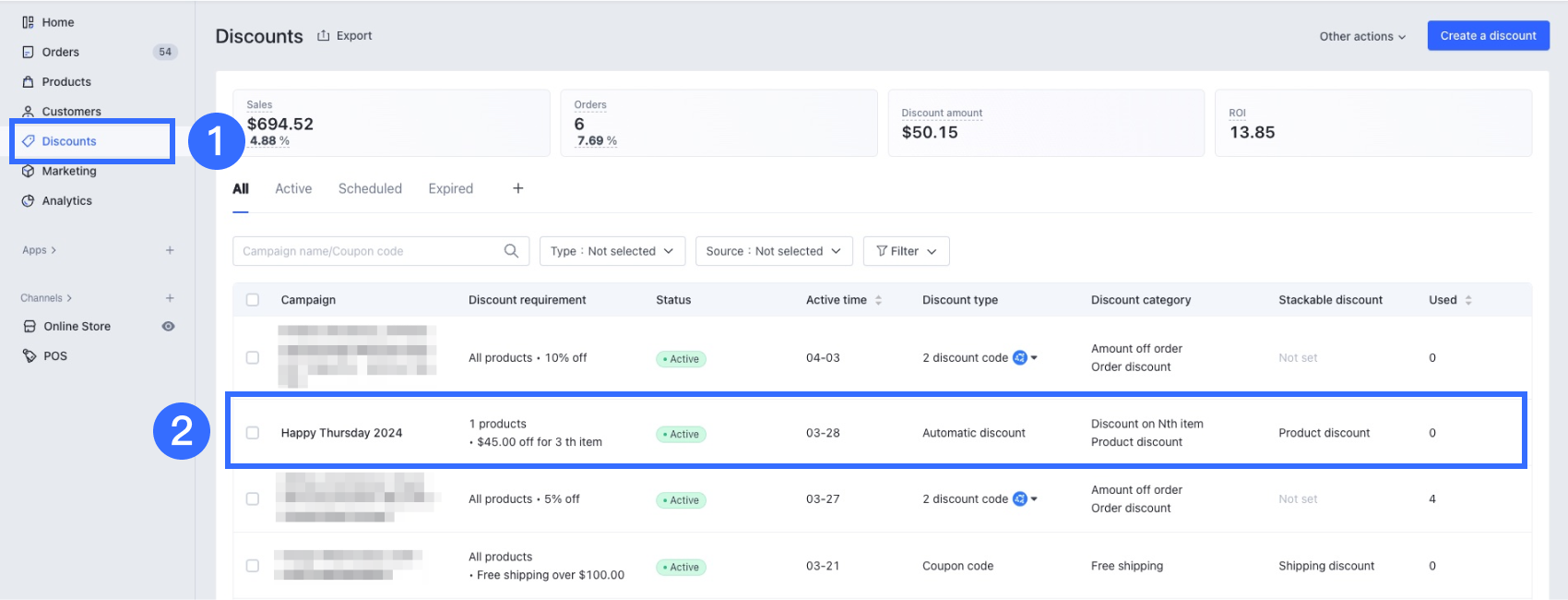Expand the Apps section
The height and width of the screenshot is (600, 1568).
(40, 250)
